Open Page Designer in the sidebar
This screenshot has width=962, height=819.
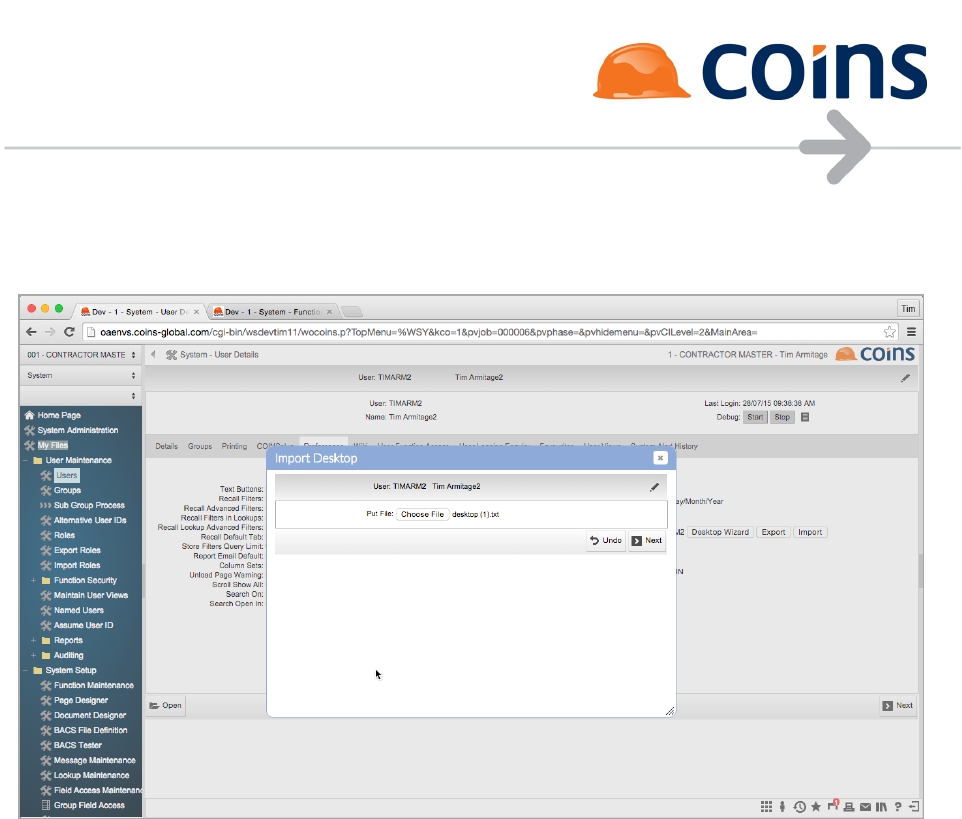tap(81, 701)
